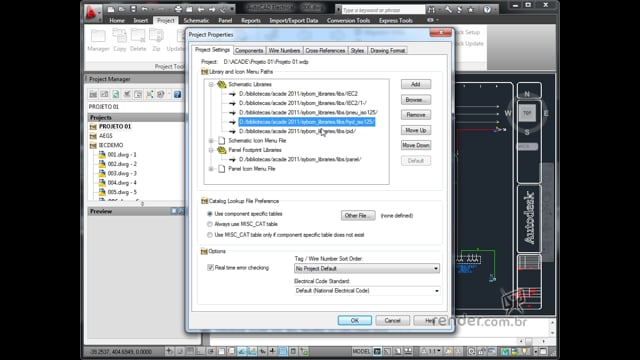Screen dimensions: 640x360
Task: Click the N compass label on the ViewCube
Action: pyautogui.click(x=527, y=94)
